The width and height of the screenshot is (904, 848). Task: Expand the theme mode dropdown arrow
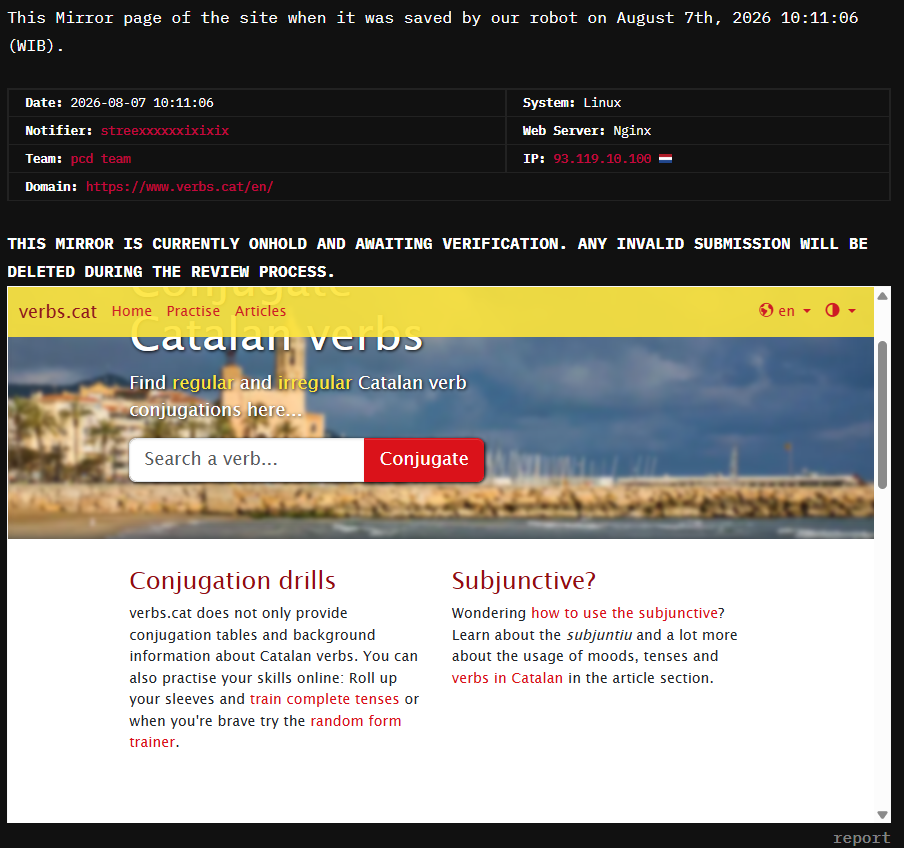pyautogui.click(x=852, y=311)
